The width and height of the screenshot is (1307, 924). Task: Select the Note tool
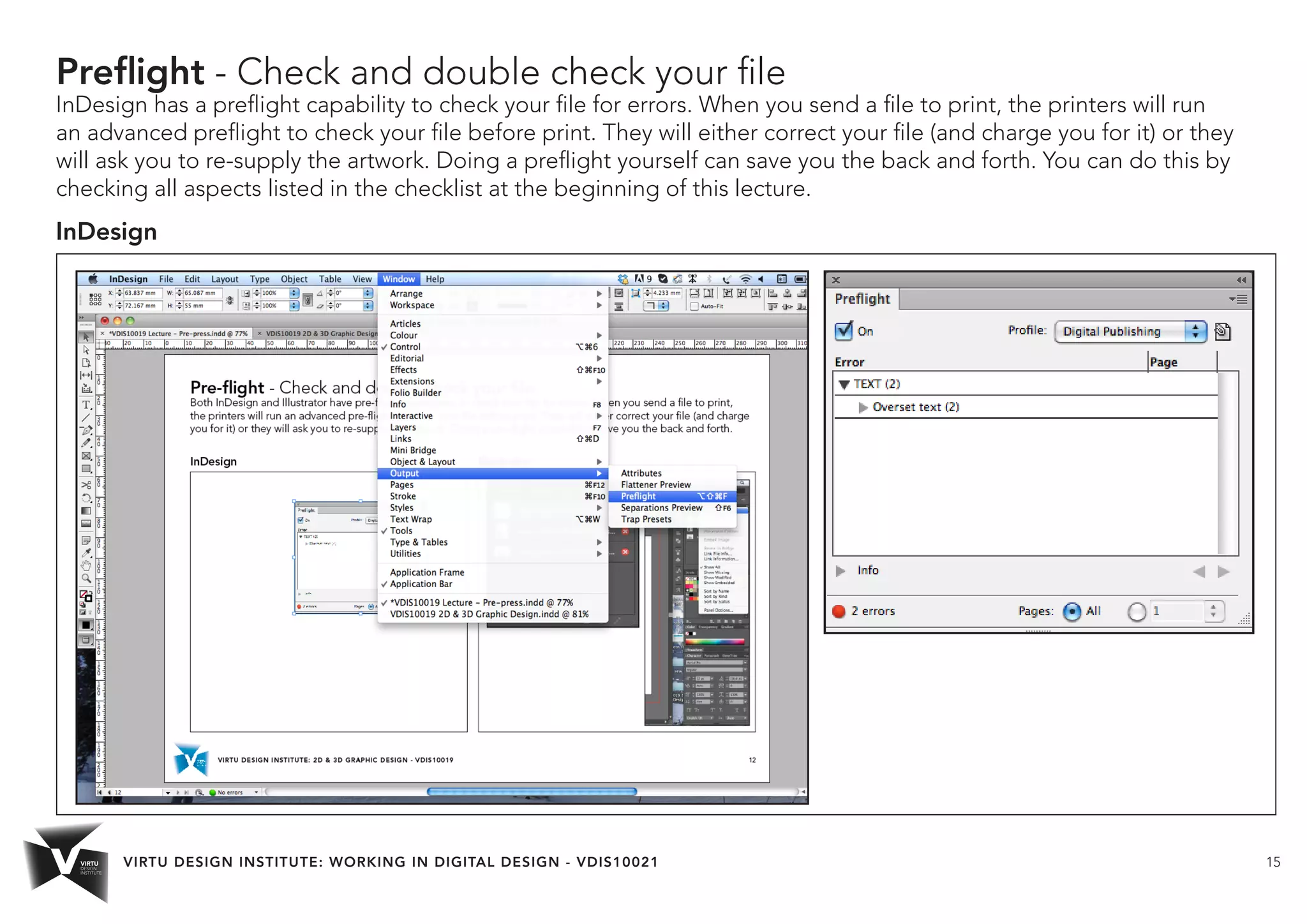pos(86,540)
